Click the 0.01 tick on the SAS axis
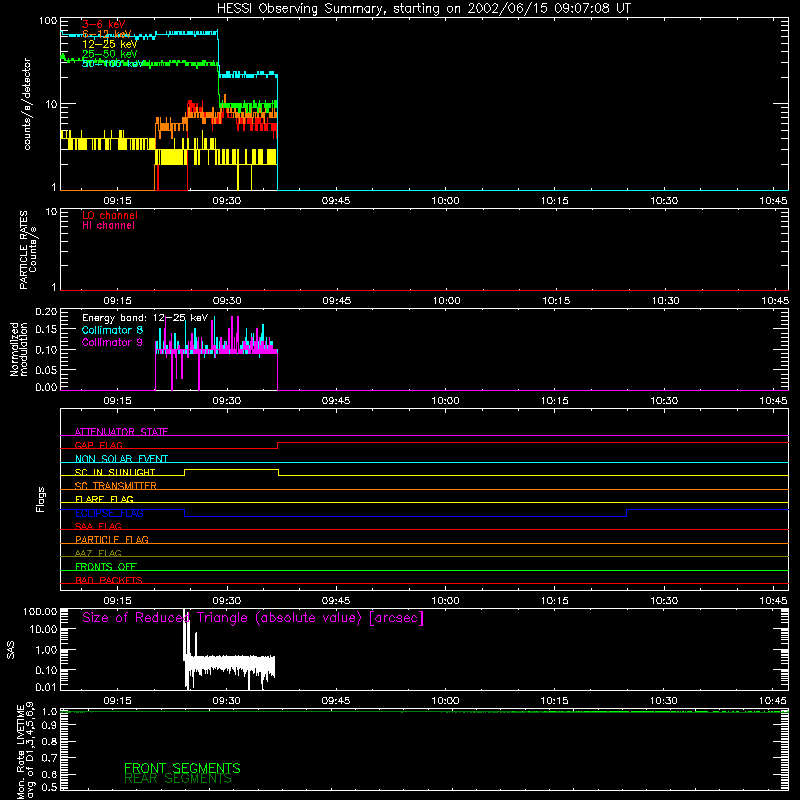Image resolution: width=800 pixels, height=800 pixels. point(46,687)
